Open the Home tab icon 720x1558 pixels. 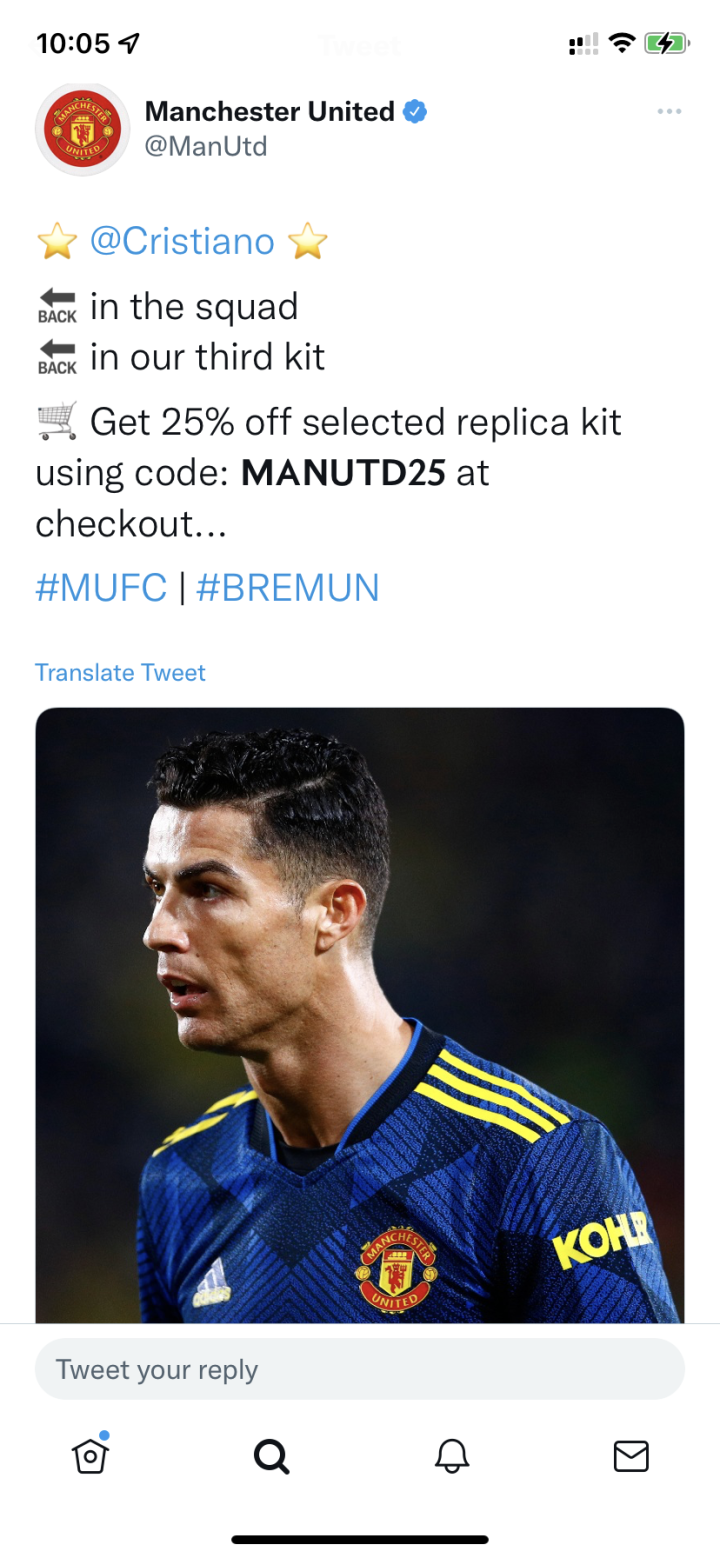click(91, 1455)
